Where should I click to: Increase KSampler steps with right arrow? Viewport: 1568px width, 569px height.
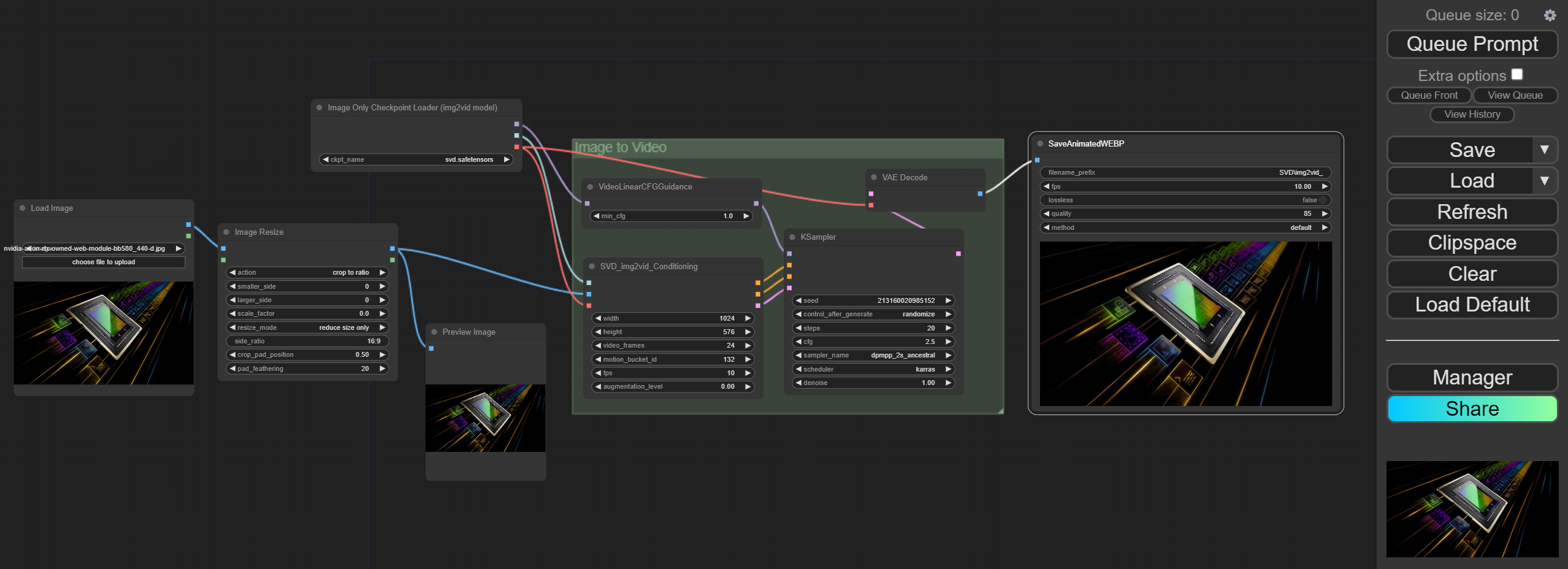click(x=948, y=328)
